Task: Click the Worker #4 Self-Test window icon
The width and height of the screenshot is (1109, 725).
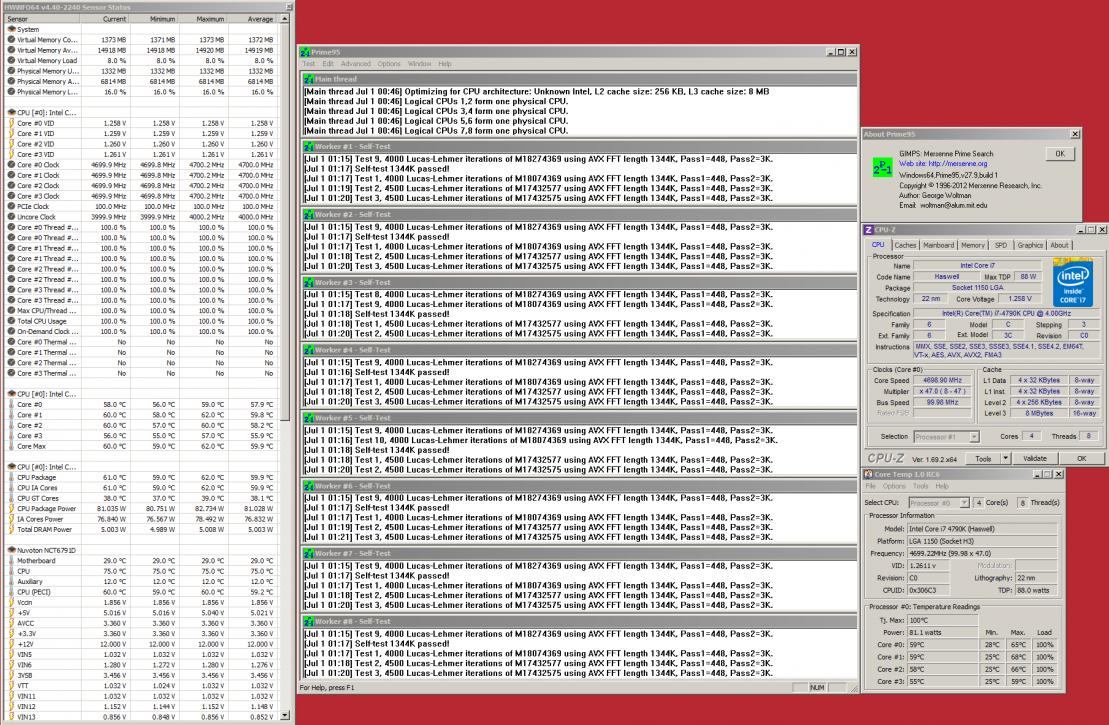Action: (x=309, y=350)
